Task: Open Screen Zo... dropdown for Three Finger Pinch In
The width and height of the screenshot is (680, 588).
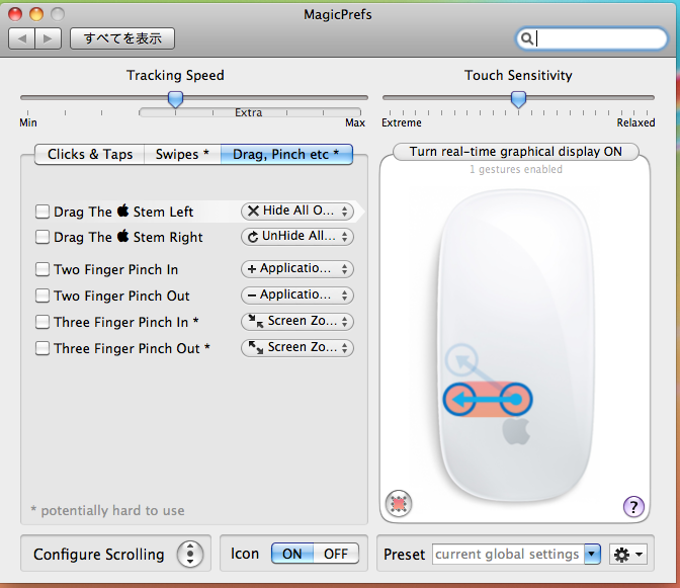Action: coord(298,321)
